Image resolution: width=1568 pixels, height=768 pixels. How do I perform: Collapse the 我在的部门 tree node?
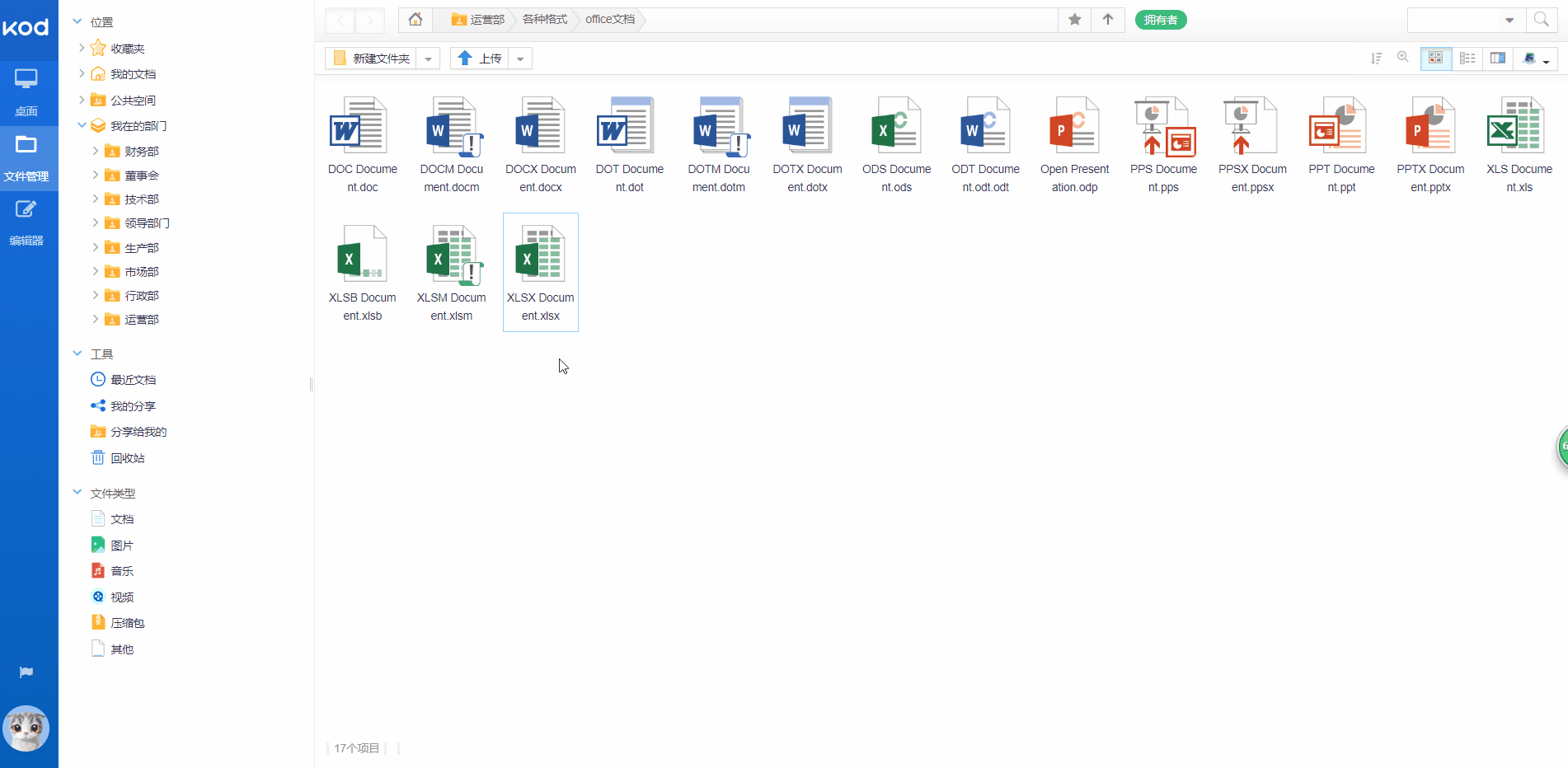(x=82, y=125)
